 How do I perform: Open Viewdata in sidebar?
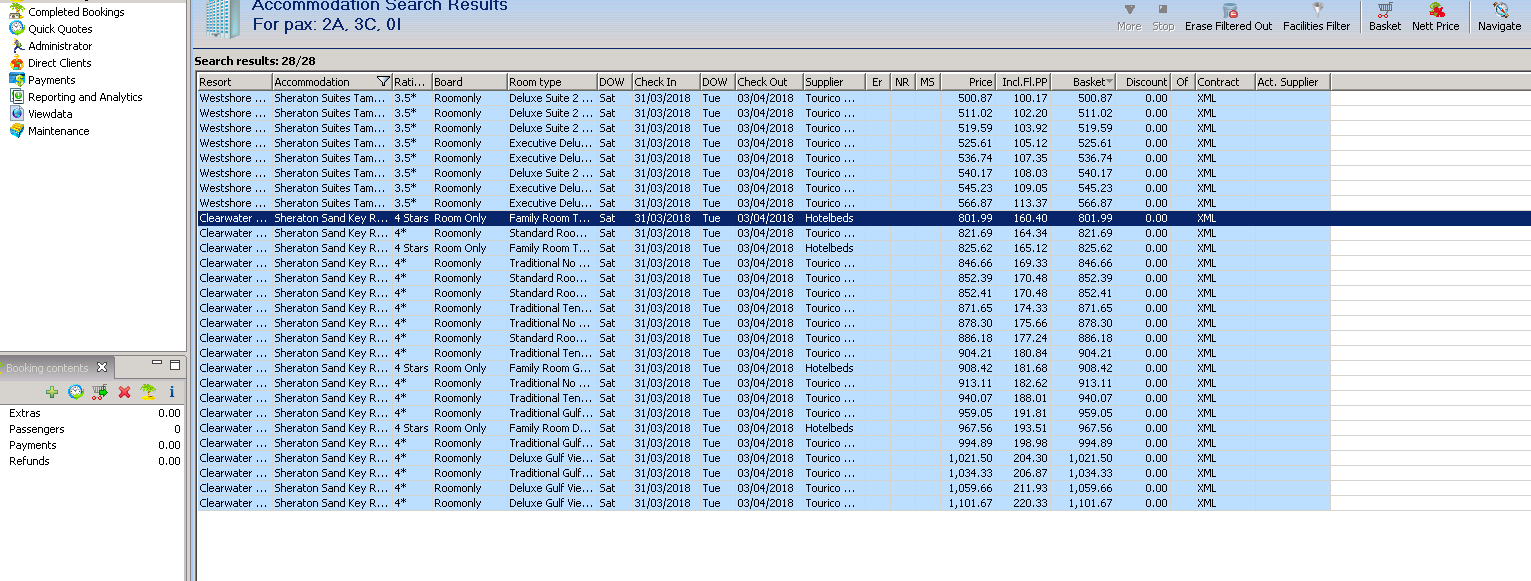pyautogui.click(x=50, y=114)
